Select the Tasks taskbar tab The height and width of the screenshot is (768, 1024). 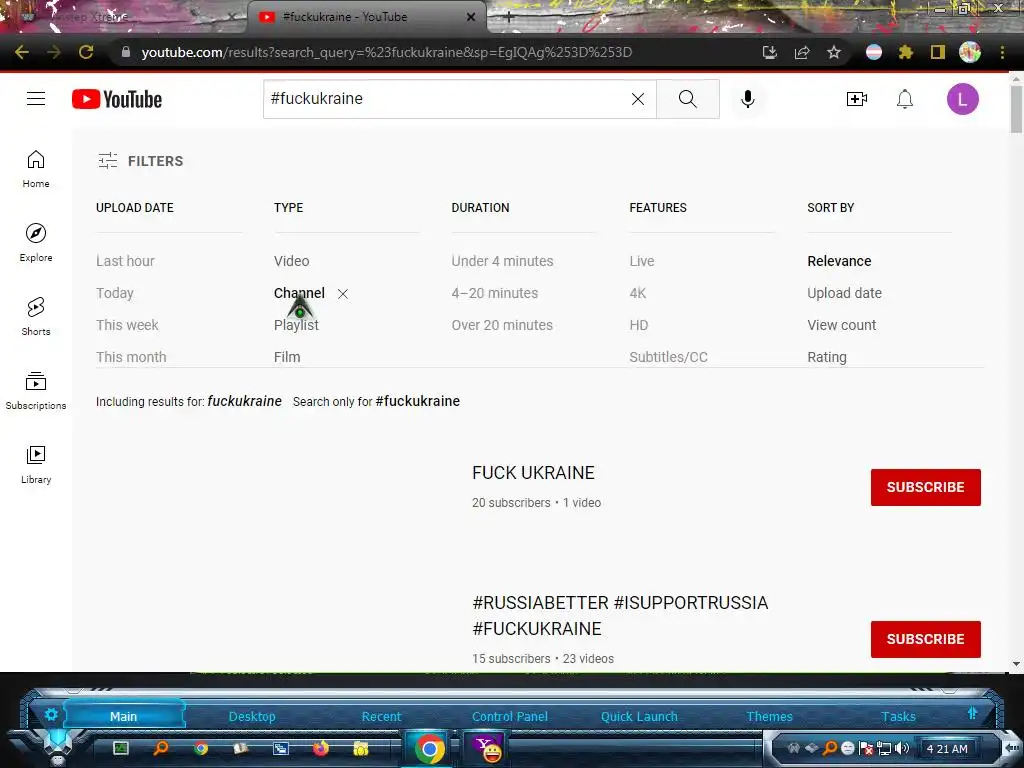[x=899, y=716]
